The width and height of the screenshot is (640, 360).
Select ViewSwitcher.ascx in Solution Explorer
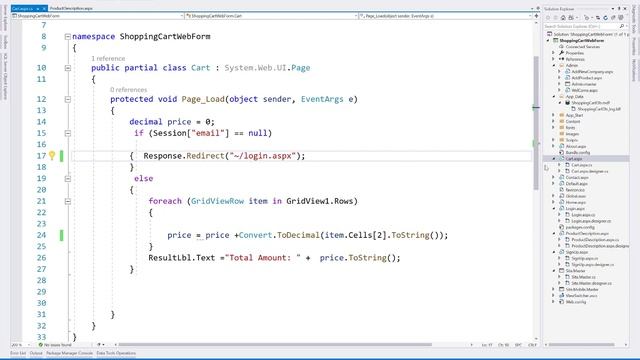pos(581,296)
